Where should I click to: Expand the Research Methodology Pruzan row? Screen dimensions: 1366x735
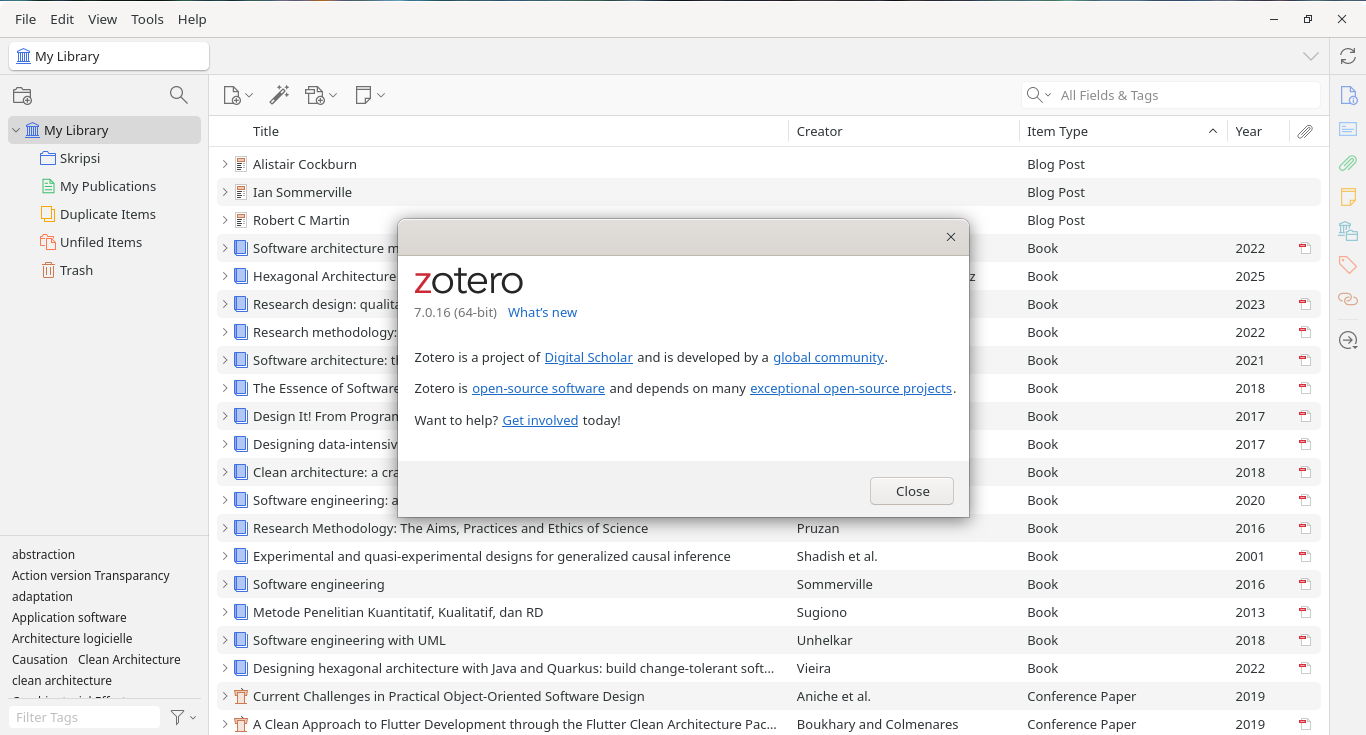point(225,528)
